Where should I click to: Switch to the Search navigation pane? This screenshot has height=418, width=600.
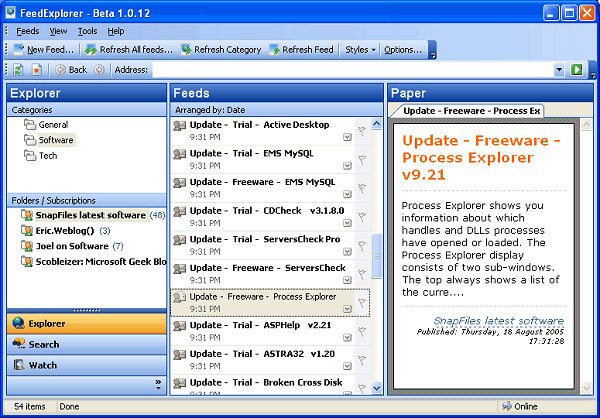point(87,345)
